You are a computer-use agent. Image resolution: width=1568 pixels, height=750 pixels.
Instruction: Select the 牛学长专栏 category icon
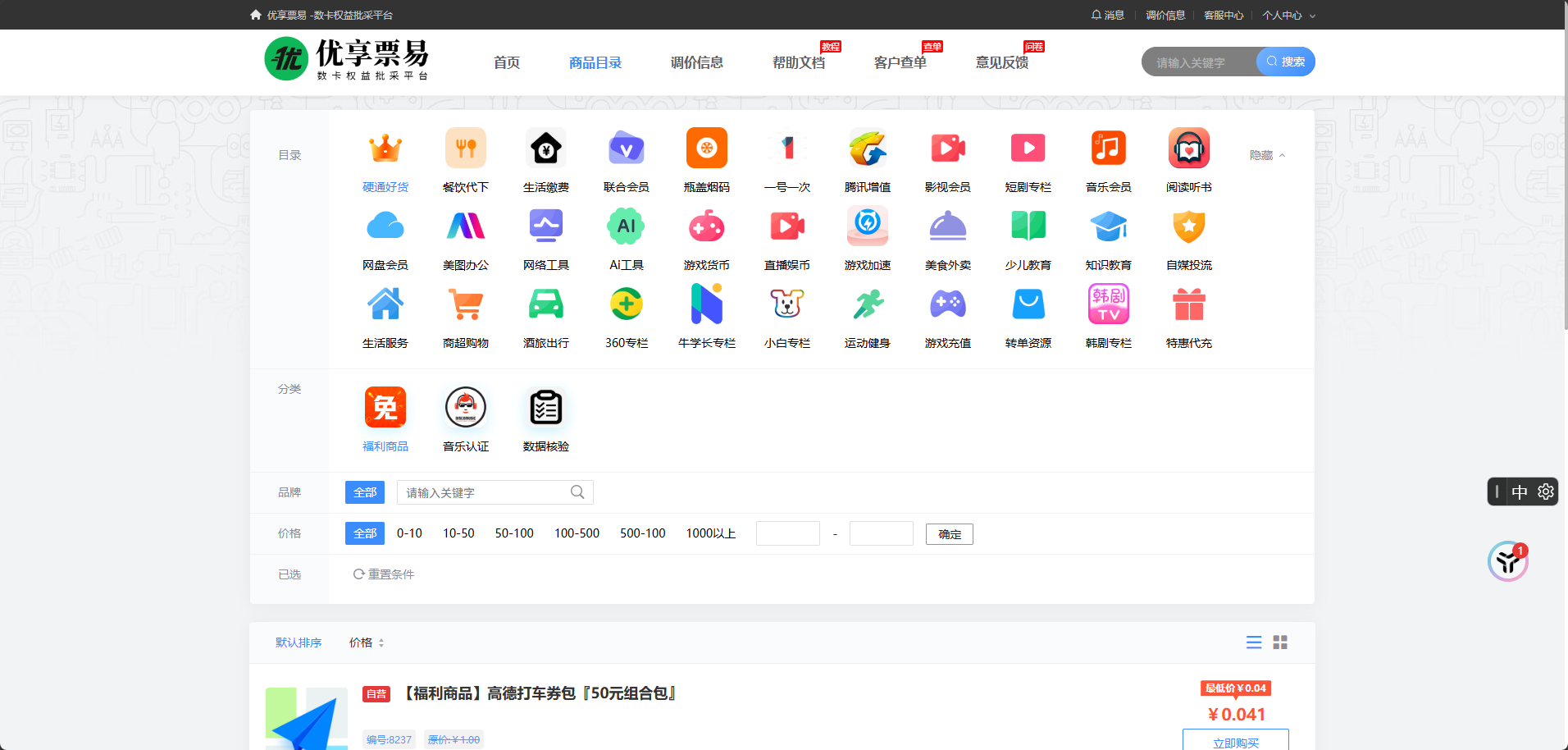coord(707,304)
